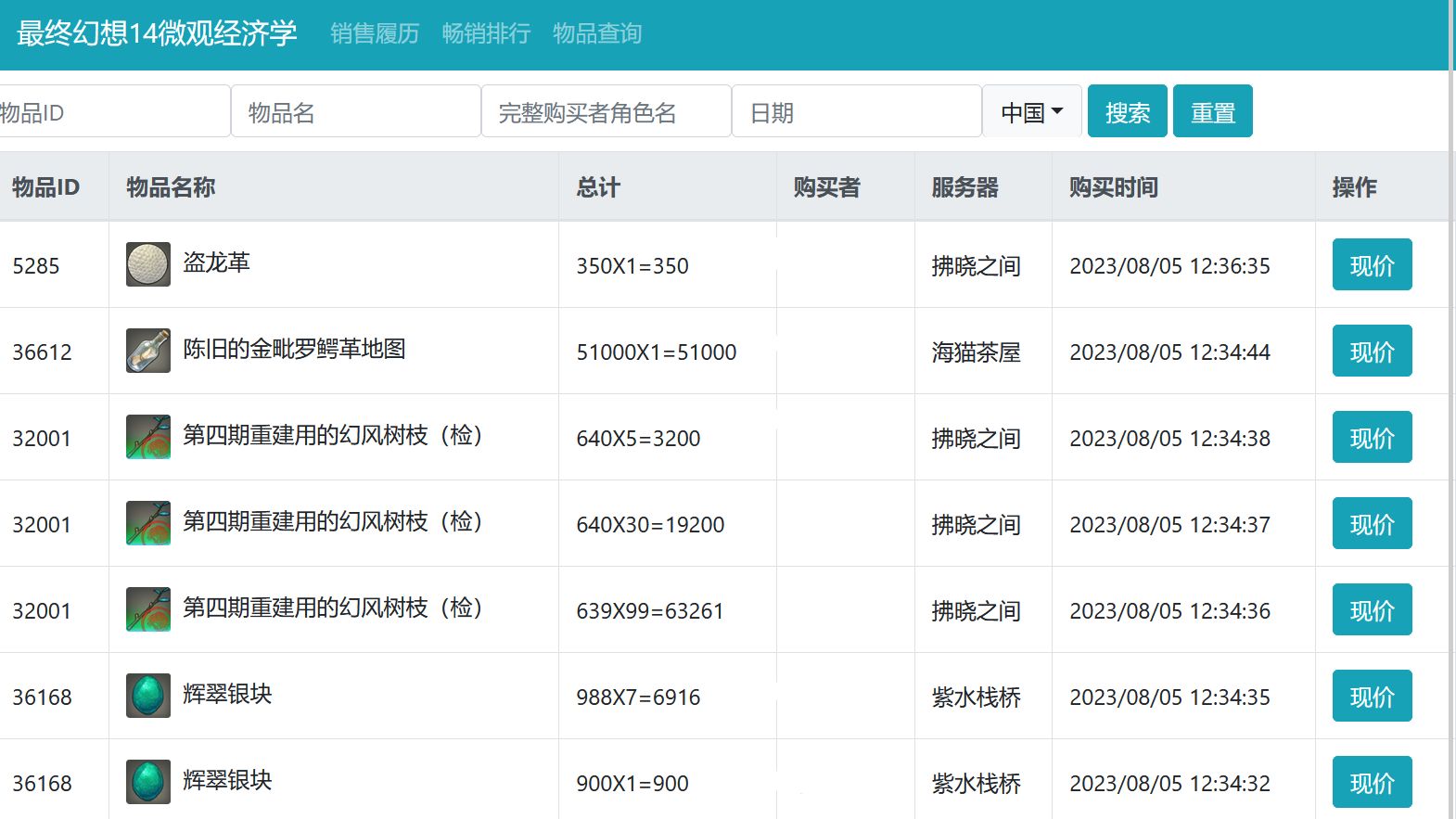Click the 搜索 button

1128,111
